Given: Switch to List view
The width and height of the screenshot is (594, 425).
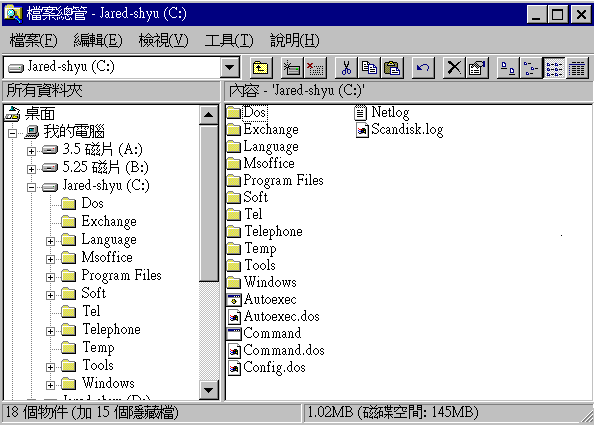Looking at the screenshot, I should (x=554, y=68).
